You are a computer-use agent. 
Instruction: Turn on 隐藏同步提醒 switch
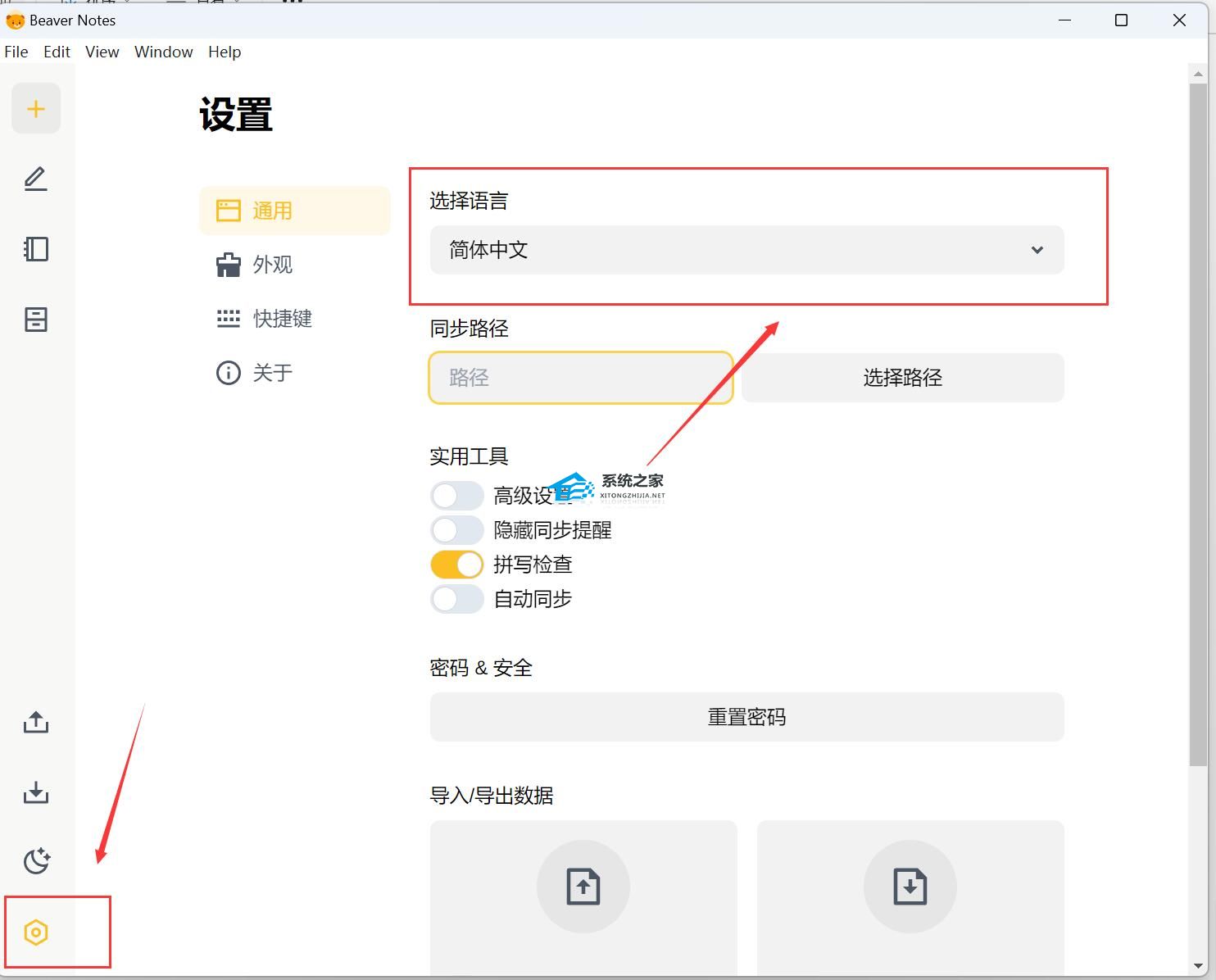[x=457, y=530]
